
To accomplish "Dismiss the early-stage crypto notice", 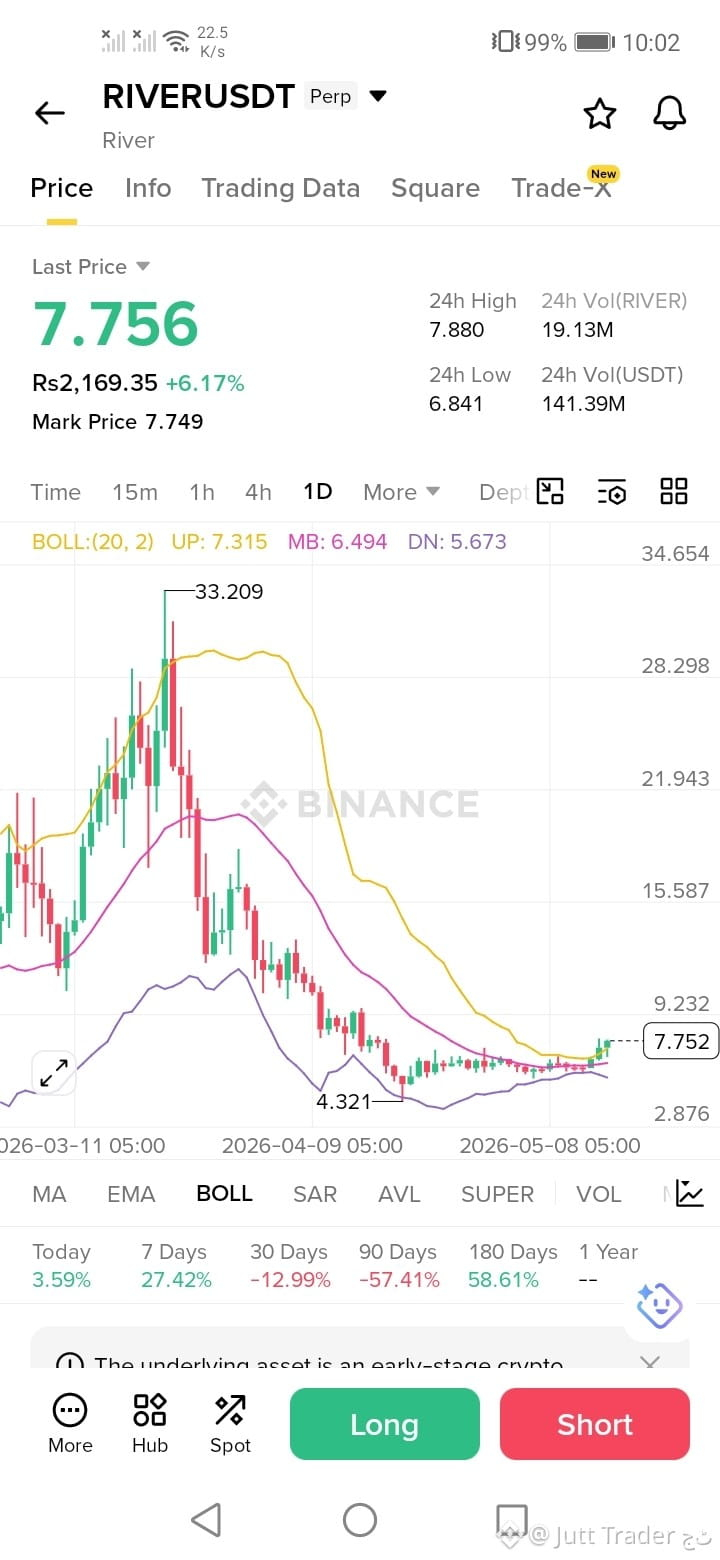I will (x=650, y=1363).
